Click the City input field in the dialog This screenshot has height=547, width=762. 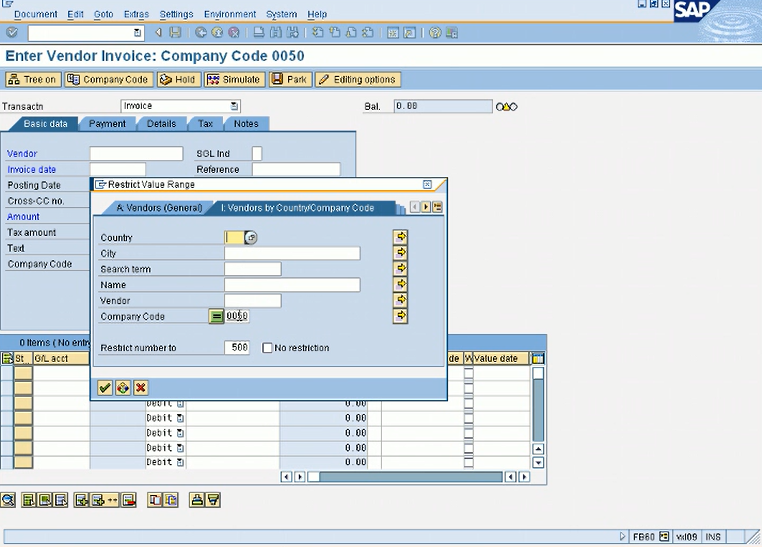point(292,253)
